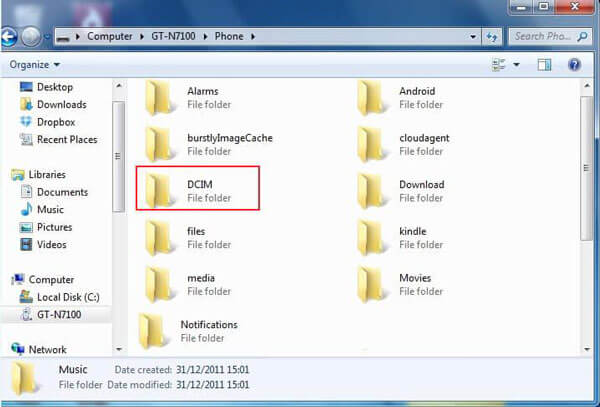Expand the arrow after Computer breadcrumb

click(x=142, y=37)
